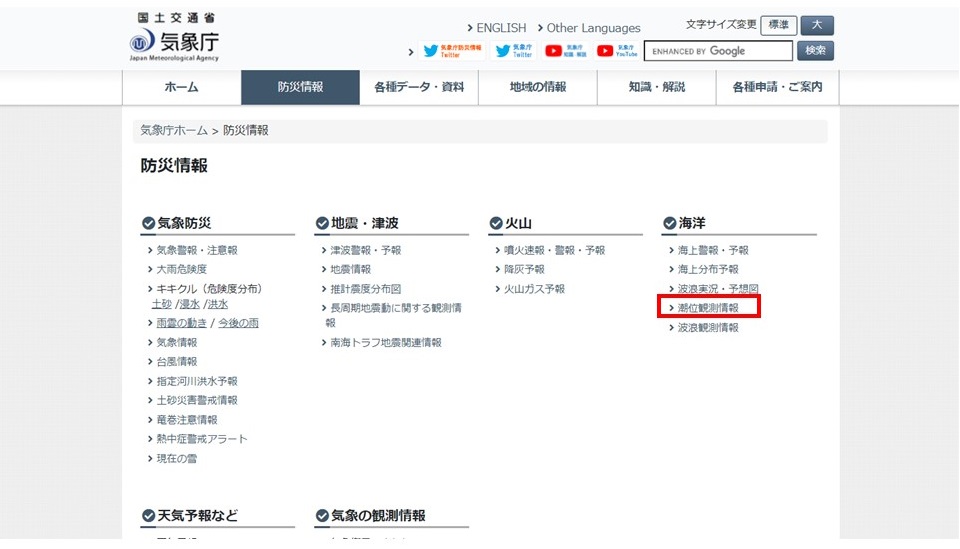960x549 pixels.
Task: Open 雨雲の動き link
Action: [x=181, y=323]
